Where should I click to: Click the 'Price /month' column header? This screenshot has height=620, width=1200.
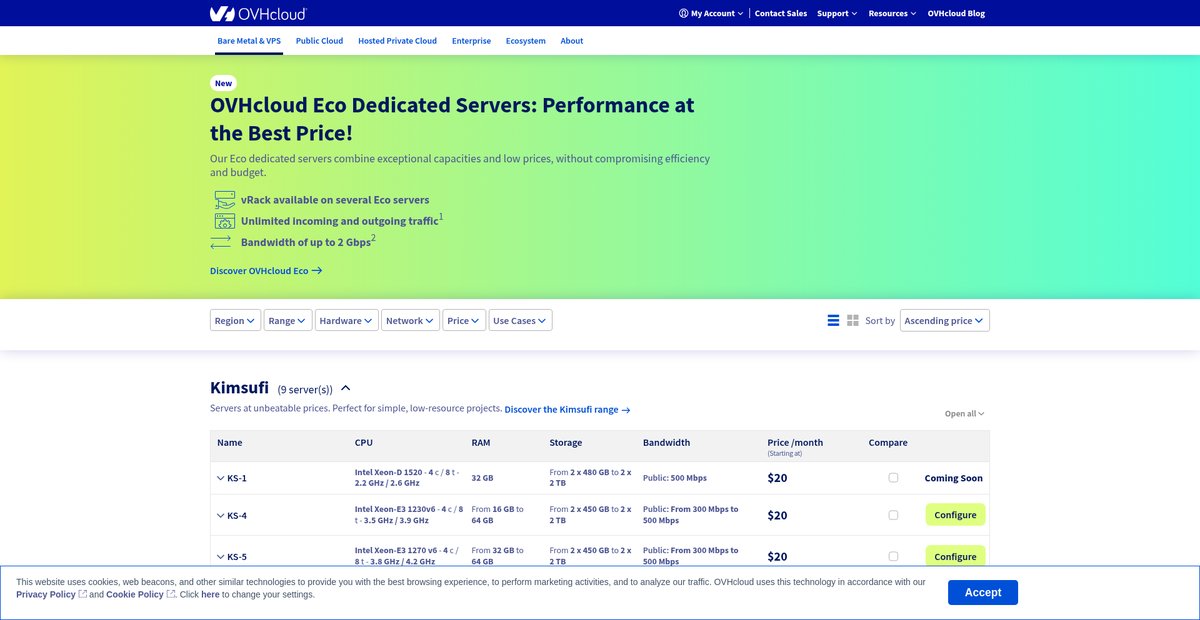point(795,442)
